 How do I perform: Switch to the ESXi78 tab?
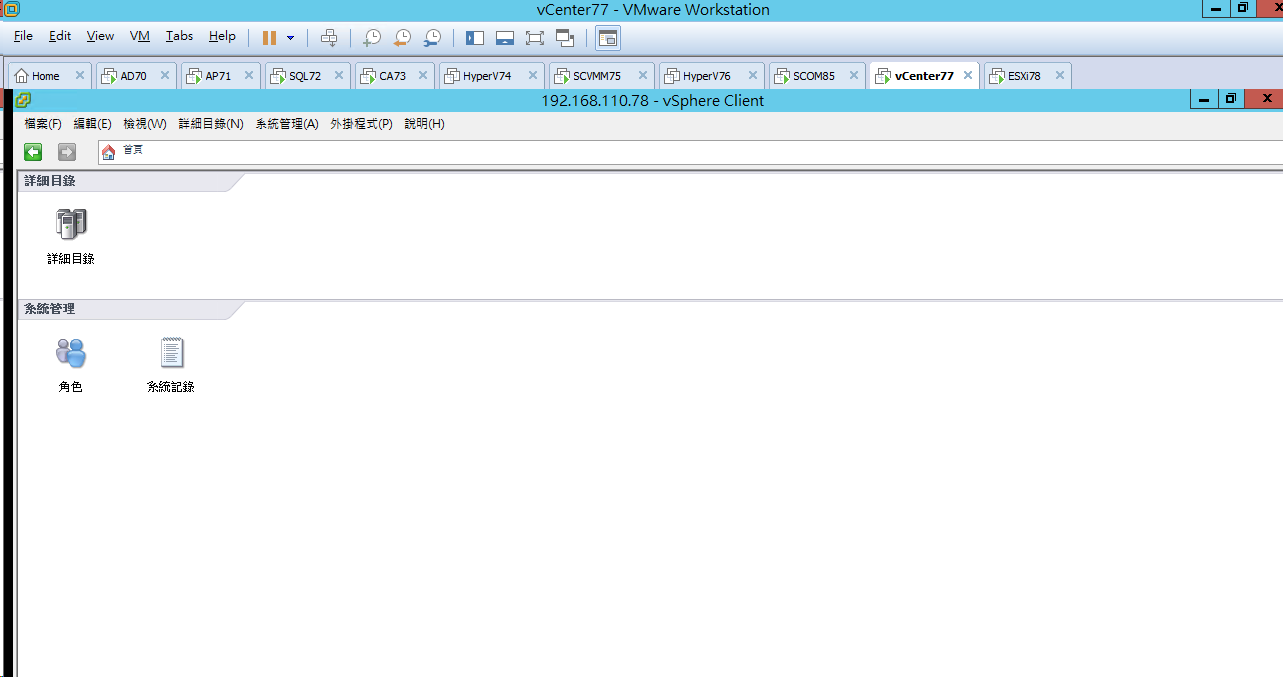[x=1022, y=76]
